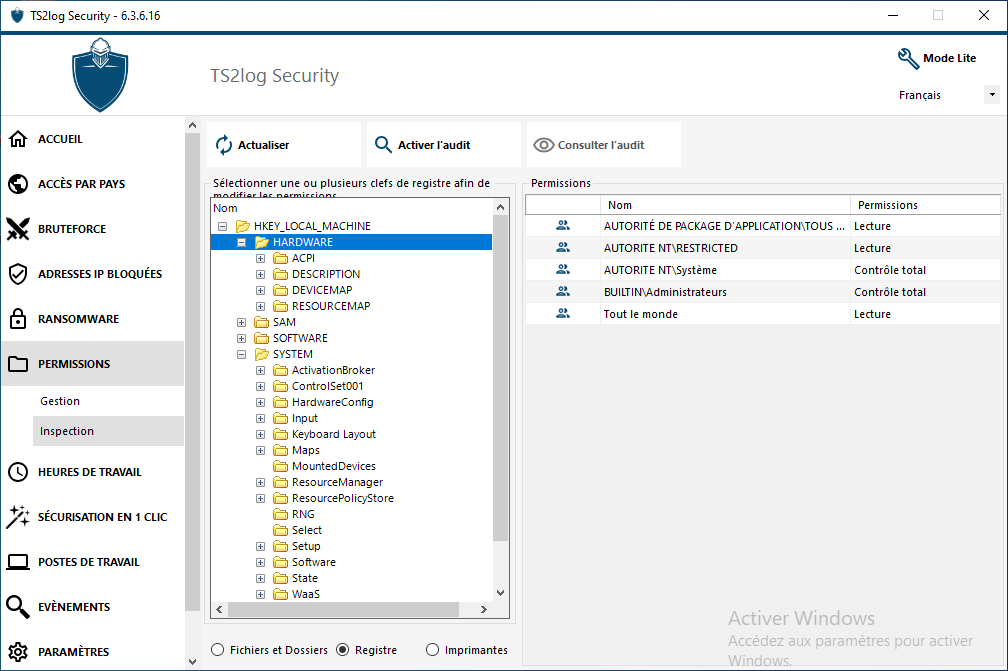This screenshot has width=1008, height=671.
Task: Select the Select registry key
Action: (x=307, y=530)
